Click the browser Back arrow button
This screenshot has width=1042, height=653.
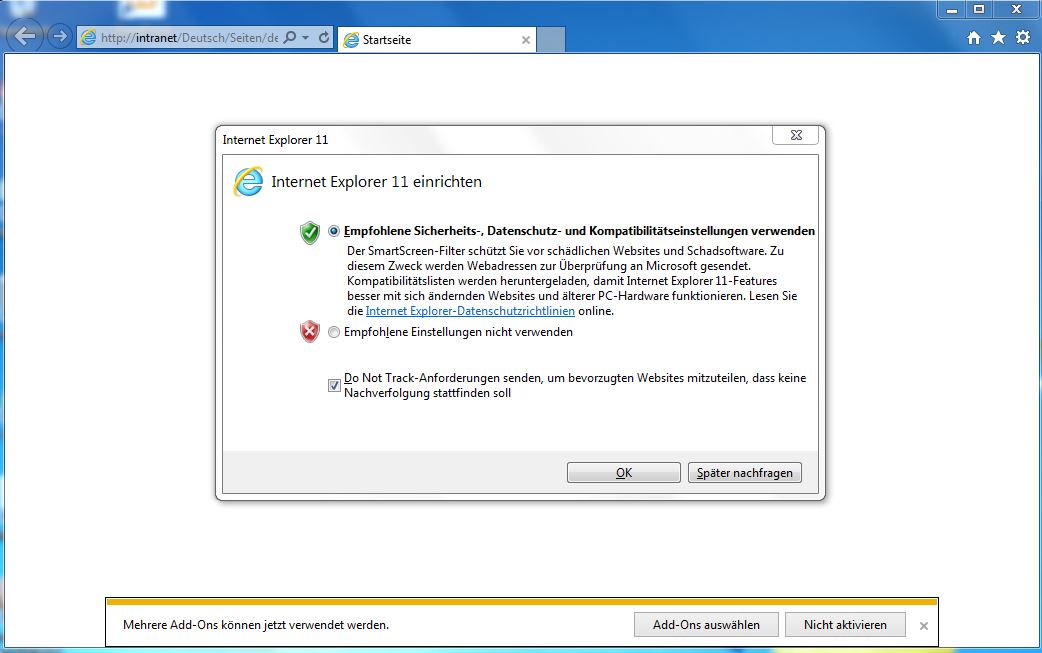(x=25, y=36)
